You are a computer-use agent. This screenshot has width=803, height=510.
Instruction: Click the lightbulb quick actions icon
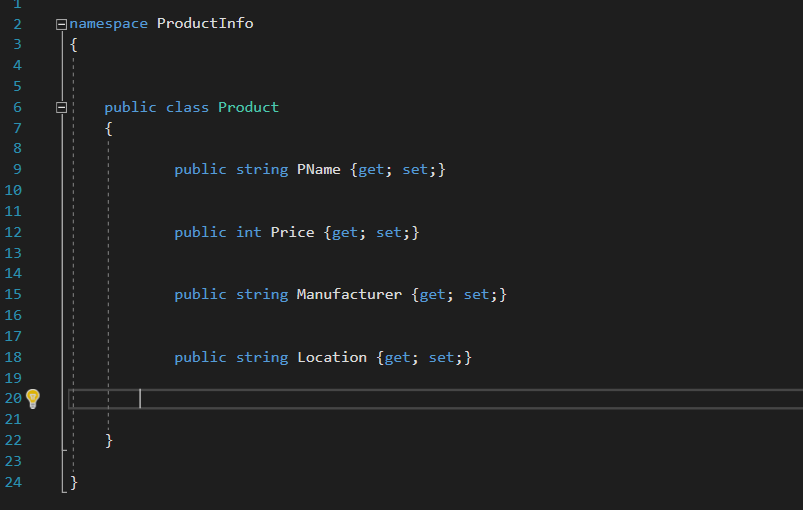click(33, 399)
